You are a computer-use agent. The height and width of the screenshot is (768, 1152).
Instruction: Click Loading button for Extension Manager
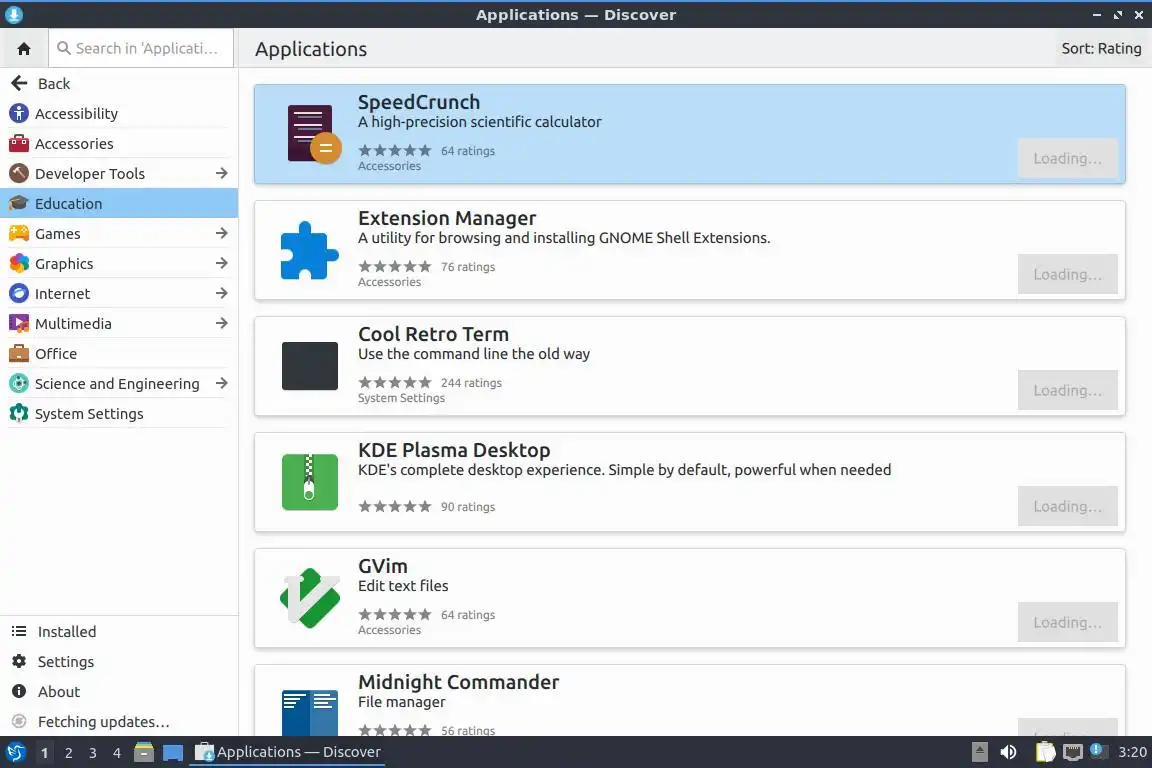click(1067, 274)
